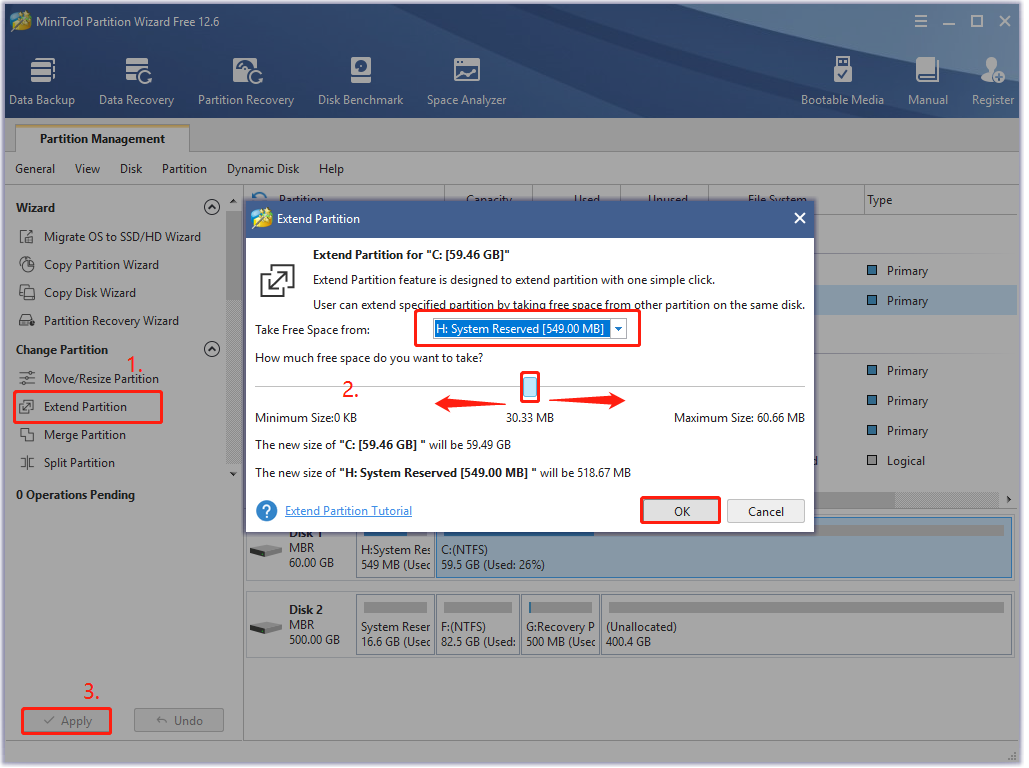Open the Partition Recovery Wizard in sidebar

click(99, 321)
